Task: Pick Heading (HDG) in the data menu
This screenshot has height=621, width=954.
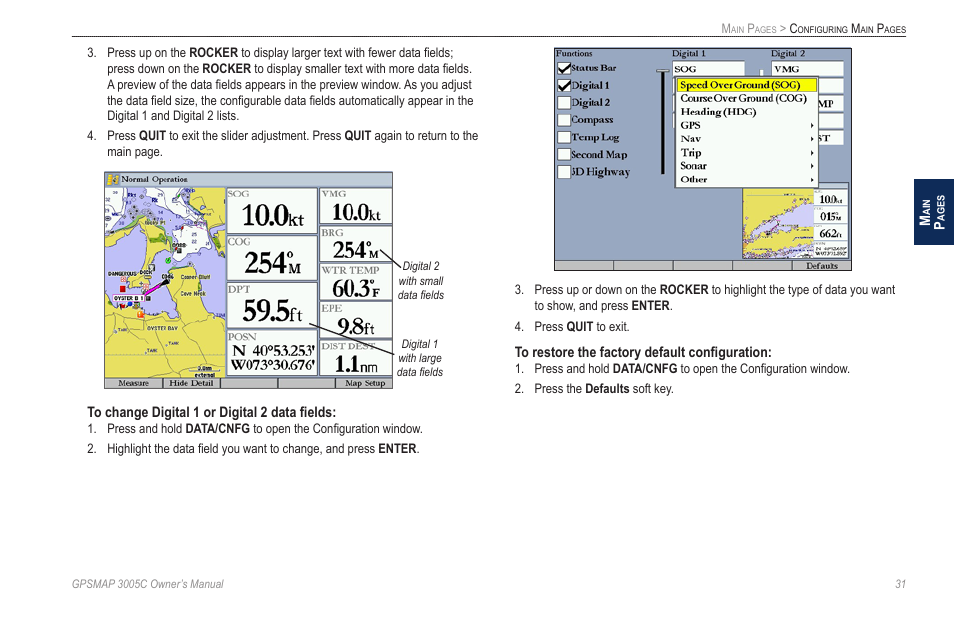Action: coord(747,112)
